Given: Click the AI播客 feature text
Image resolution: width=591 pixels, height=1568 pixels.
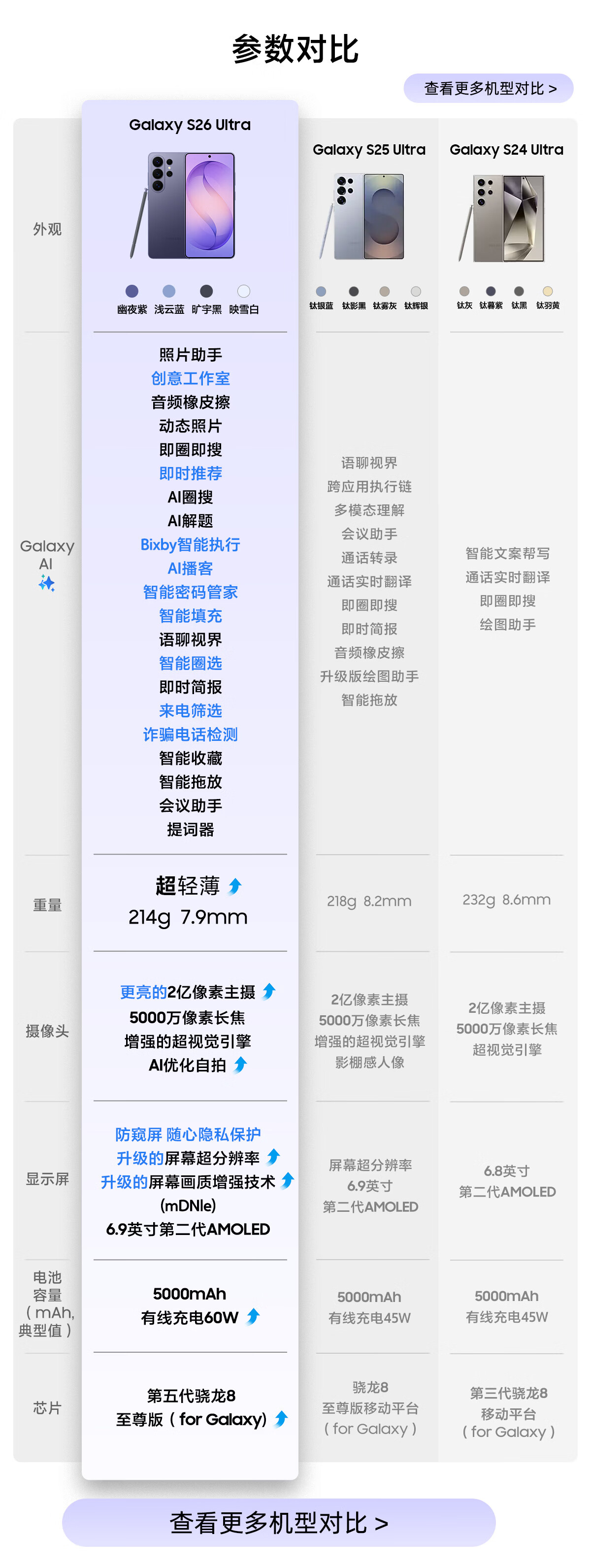Looking at the screenshot, I should click(x=191, y=568).
